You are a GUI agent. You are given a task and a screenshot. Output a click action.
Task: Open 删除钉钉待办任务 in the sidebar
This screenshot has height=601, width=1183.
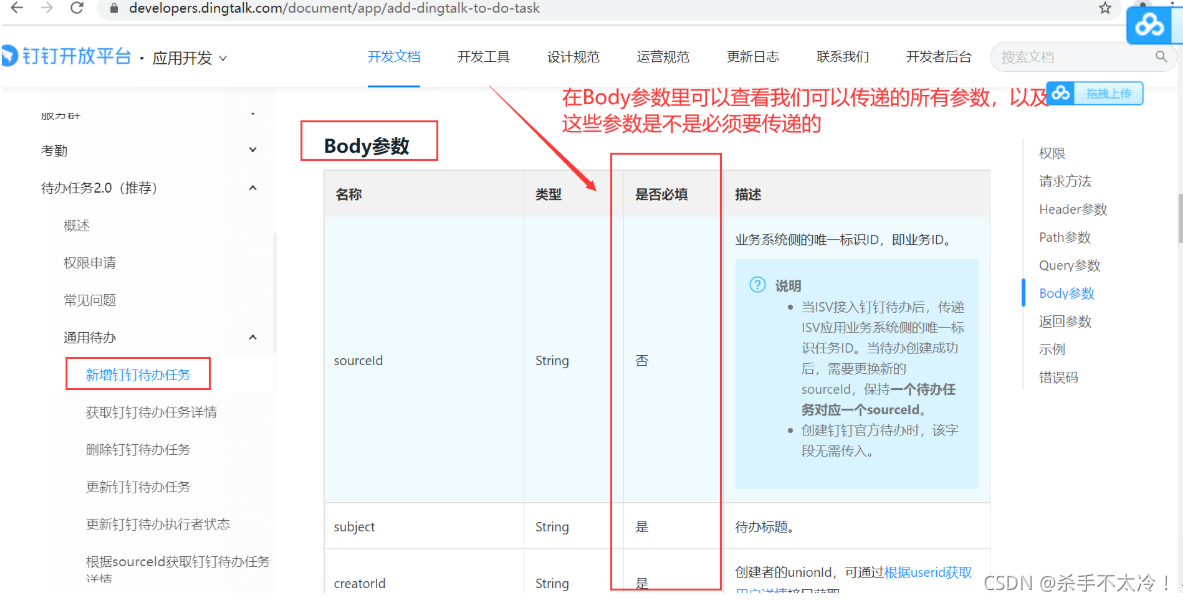[139, 449]
